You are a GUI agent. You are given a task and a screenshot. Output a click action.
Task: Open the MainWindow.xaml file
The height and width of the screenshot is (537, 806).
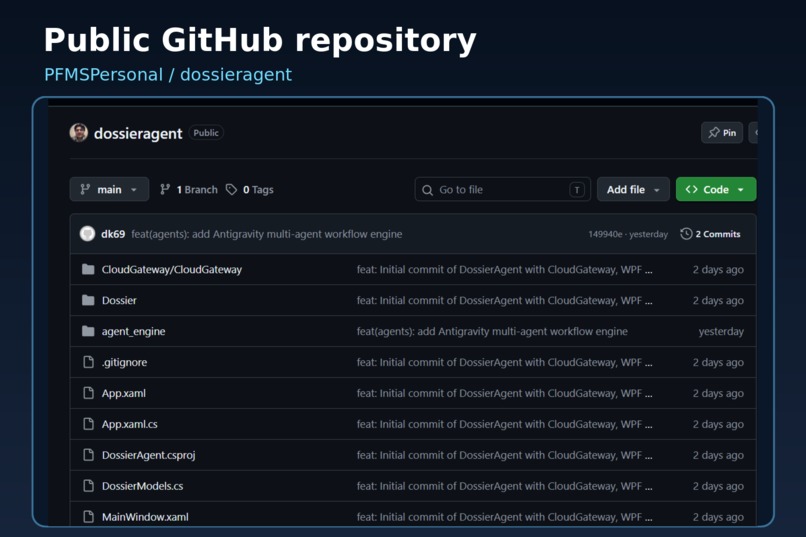point(145,516)
